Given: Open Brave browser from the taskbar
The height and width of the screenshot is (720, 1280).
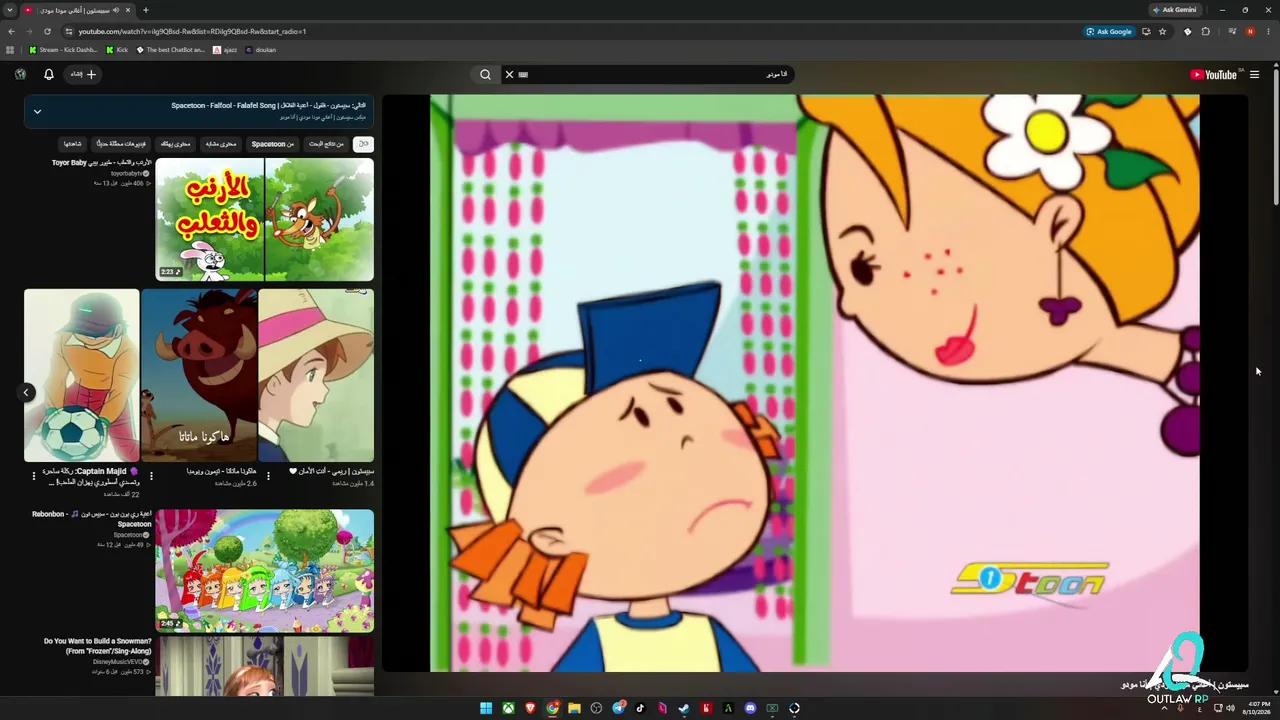Looking at the screenshot, I should pyautogui.click(x=530, y=708).
